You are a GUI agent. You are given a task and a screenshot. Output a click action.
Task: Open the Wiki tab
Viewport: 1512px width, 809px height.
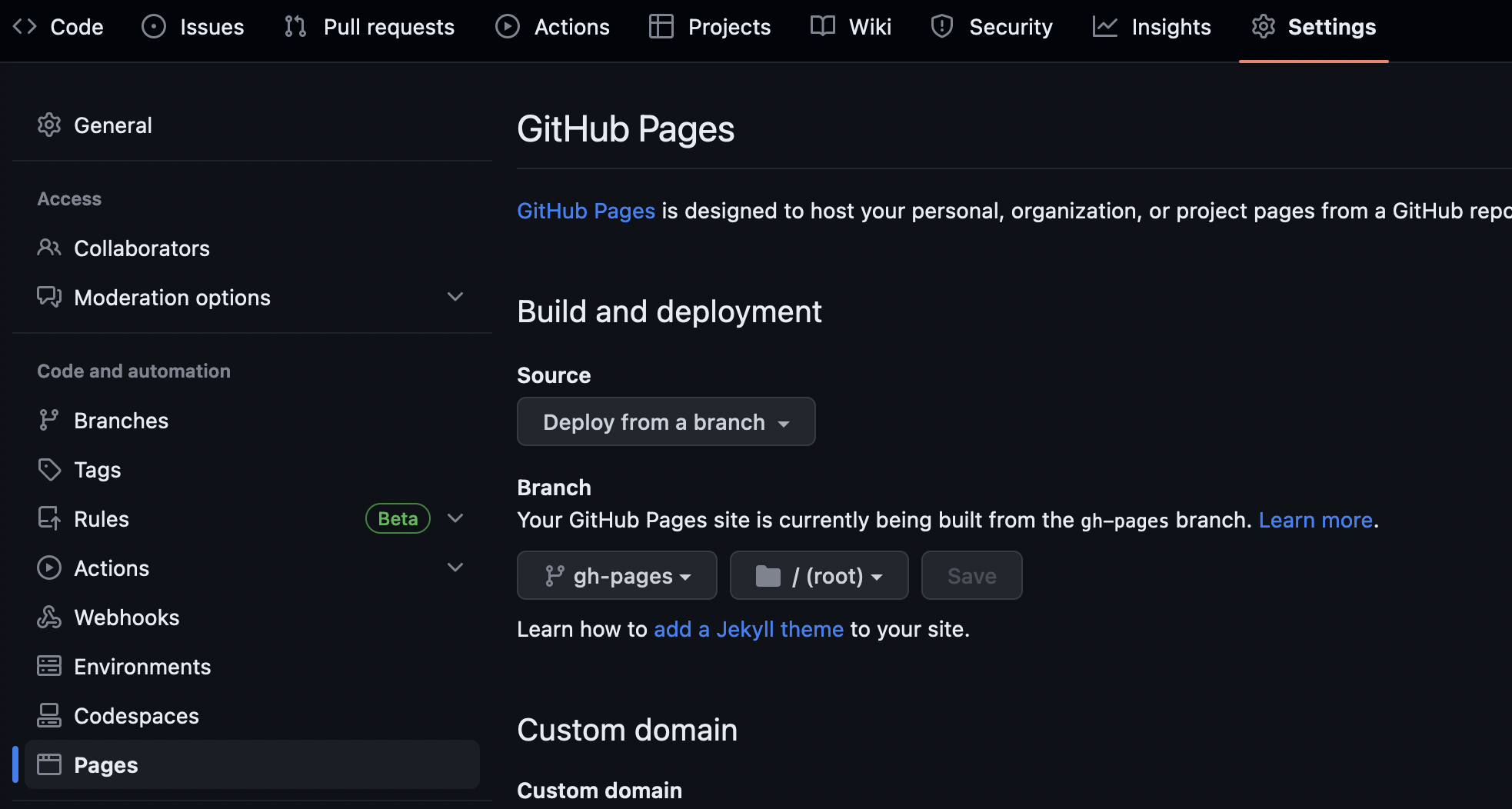(x=851, y=27)
